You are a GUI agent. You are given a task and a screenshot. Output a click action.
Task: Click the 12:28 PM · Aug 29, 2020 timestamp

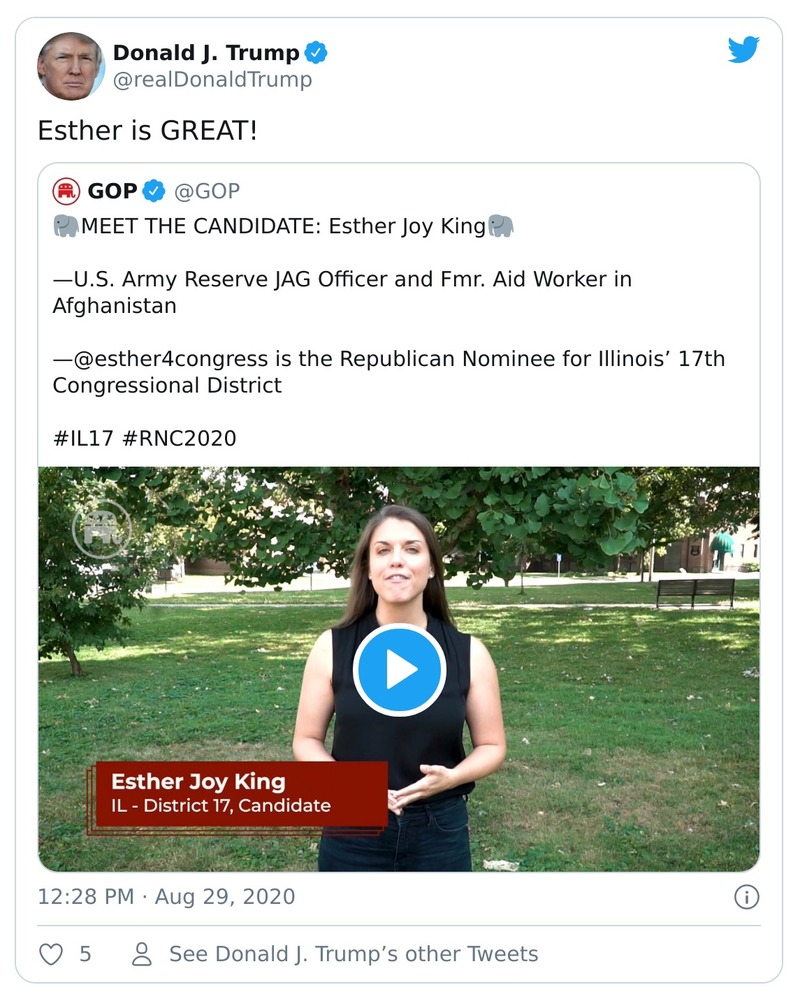tap(166, 897)
